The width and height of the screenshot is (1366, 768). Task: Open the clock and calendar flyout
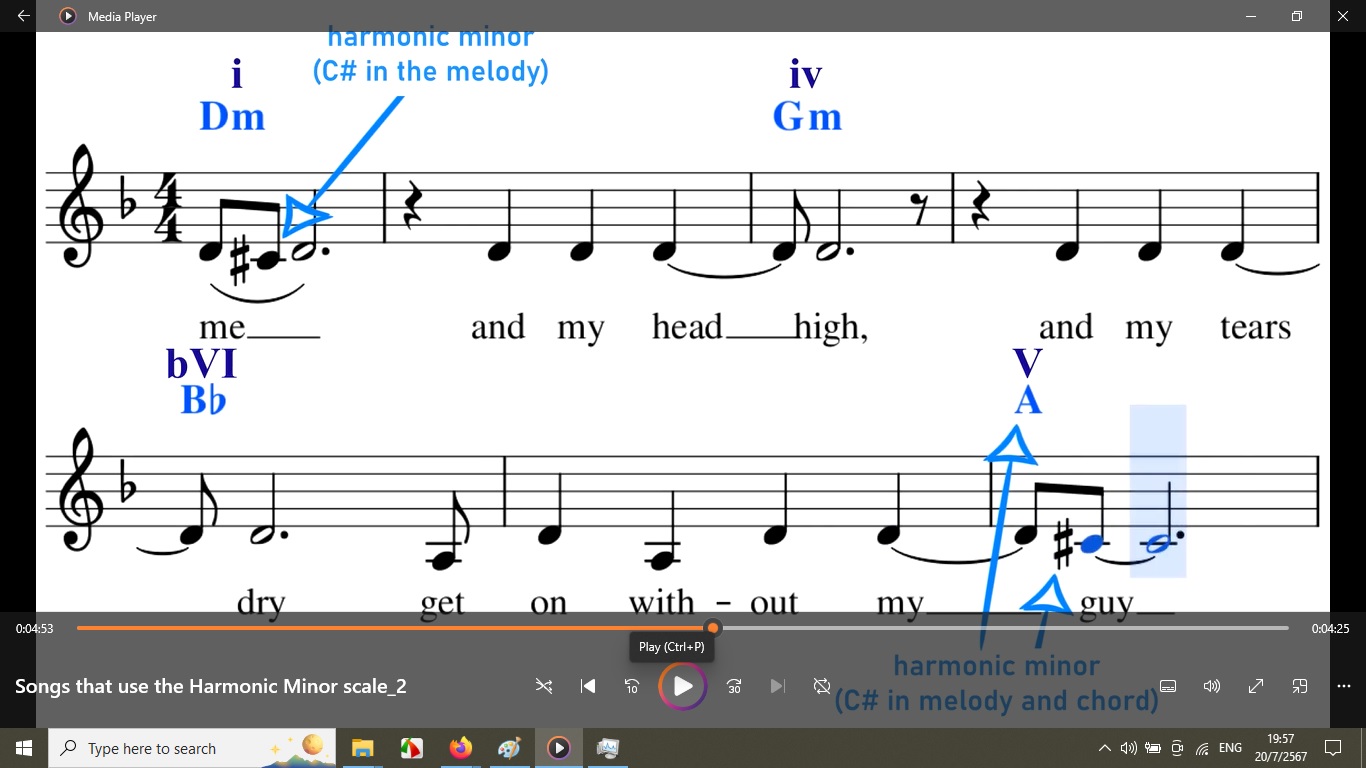click(1279, 748)
